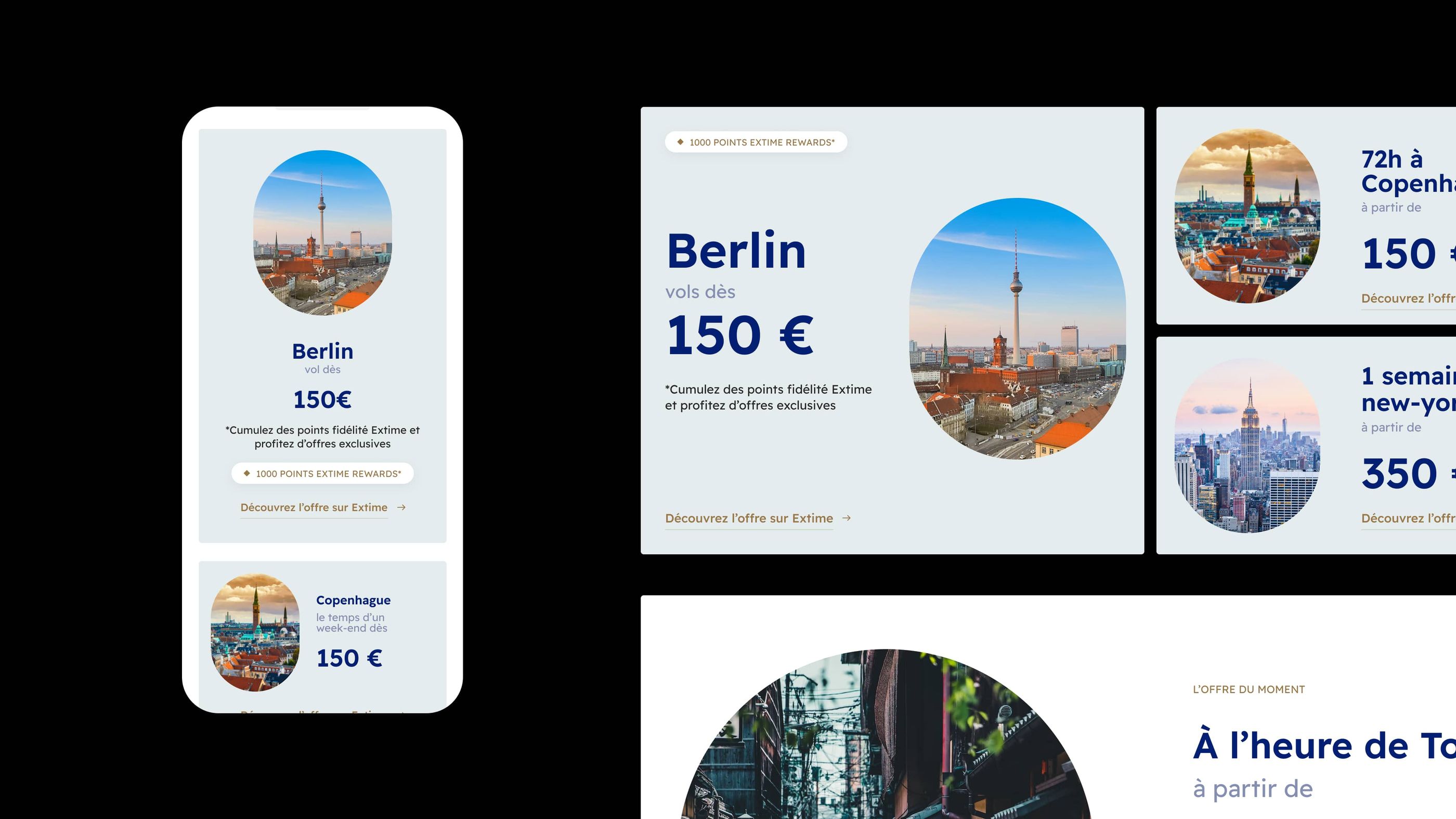The image size is (1456, 819).
Task: Click the diamond icon in mobile rewards badge
Action: pos(247,474)
